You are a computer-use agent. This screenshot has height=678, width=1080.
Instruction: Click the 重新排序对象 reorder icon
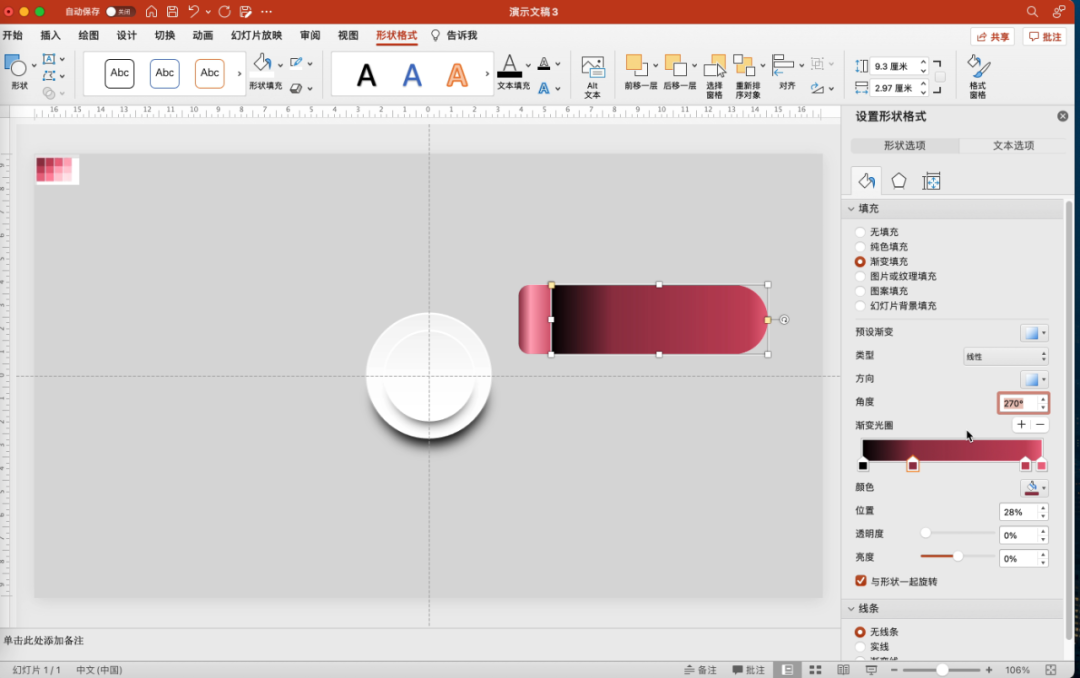(x=745, y=65)
